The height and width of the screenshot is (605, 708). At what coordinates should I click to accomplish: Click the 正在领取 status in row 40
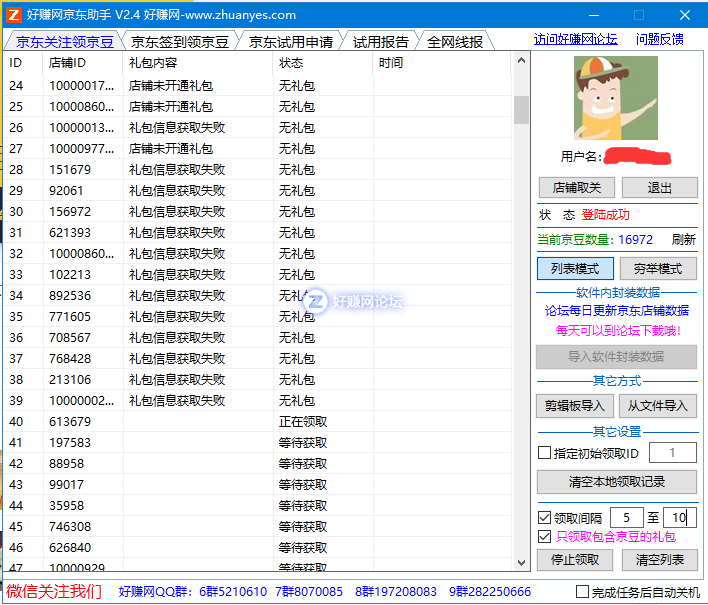pyautogui.click(x=303, y=422)
